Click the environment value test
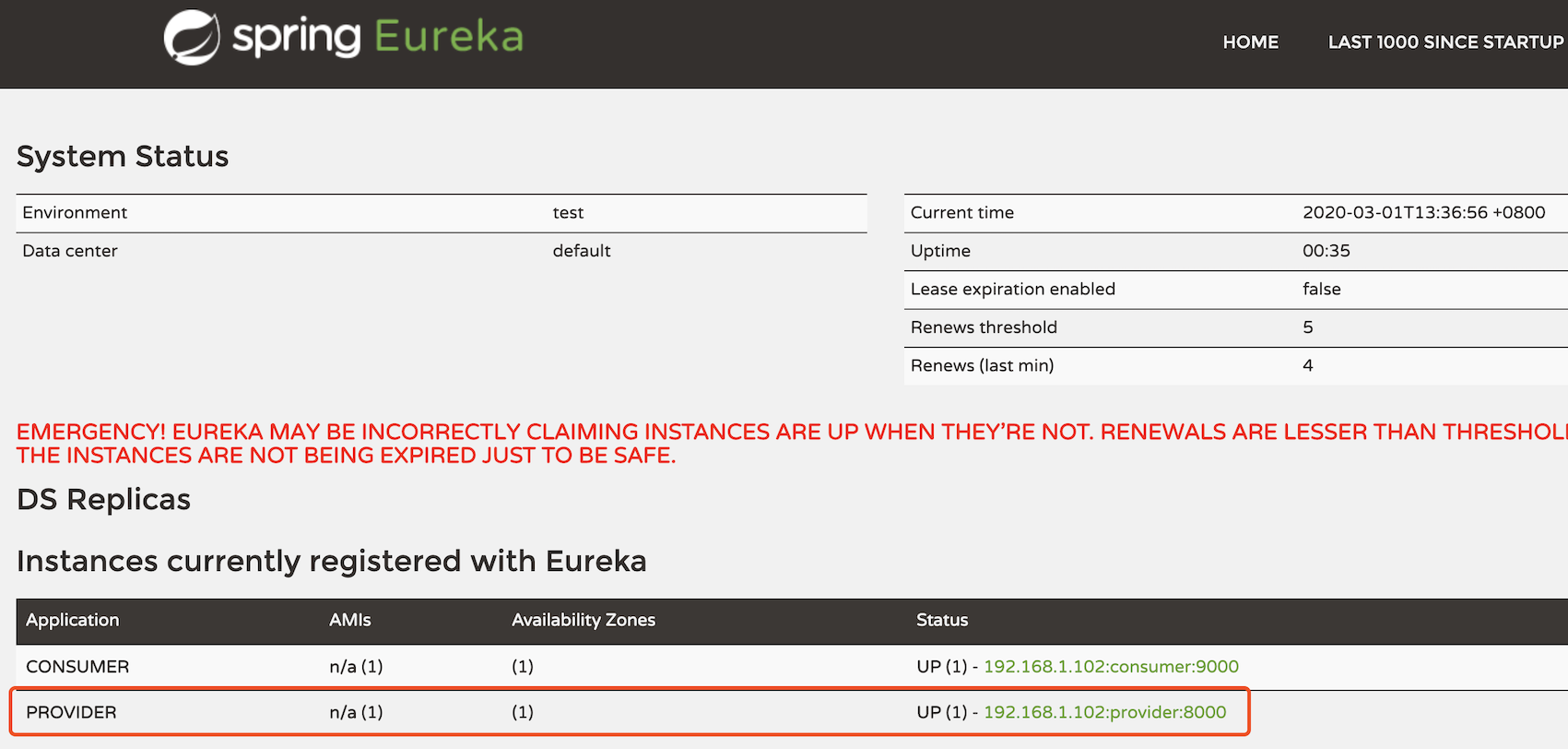The image size is (1568, 749). tap(568, 213)
